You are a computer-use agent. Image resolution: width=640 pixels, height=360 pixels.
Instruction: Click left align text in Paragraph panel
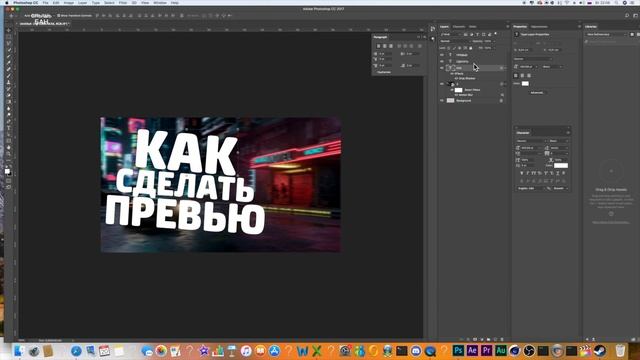[378, 46]
